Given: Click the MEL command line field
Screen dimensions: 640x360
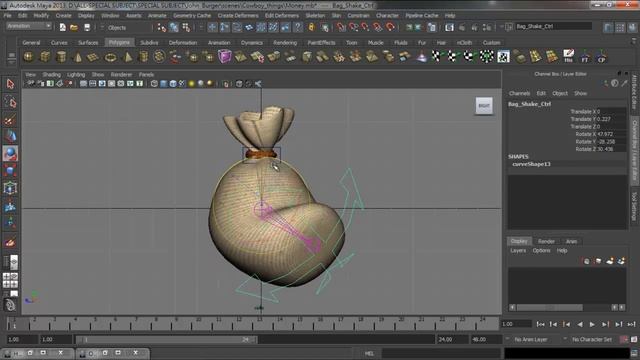Looking at the screenshot, I should (x=441, y=353).
